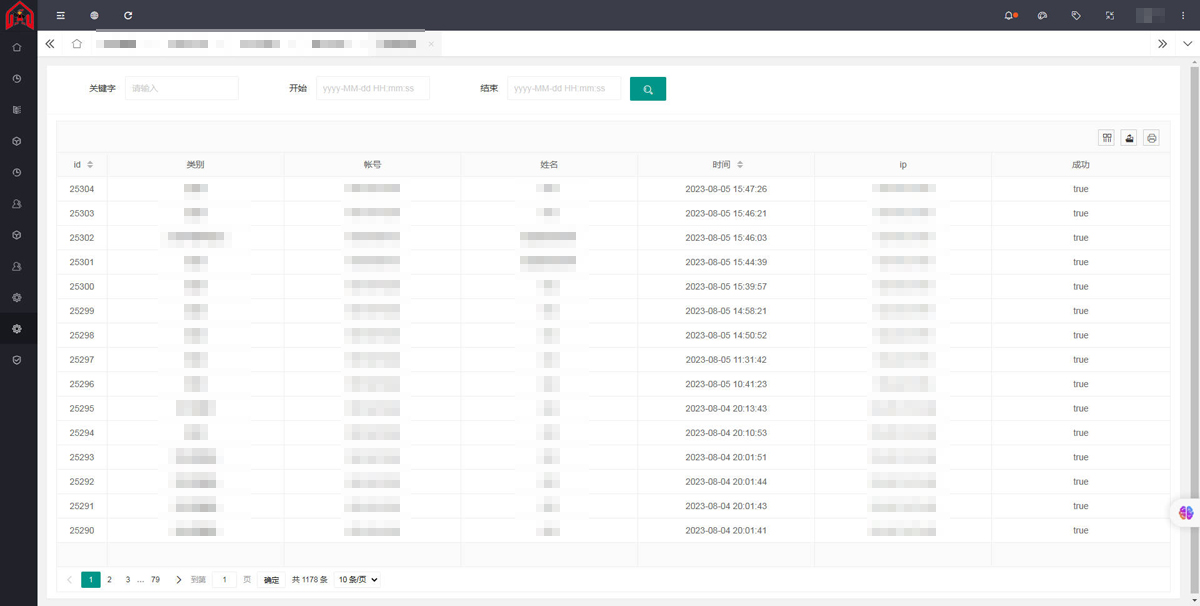
Task: Click the 确定 button in pagination
Action: coord(271,580)
